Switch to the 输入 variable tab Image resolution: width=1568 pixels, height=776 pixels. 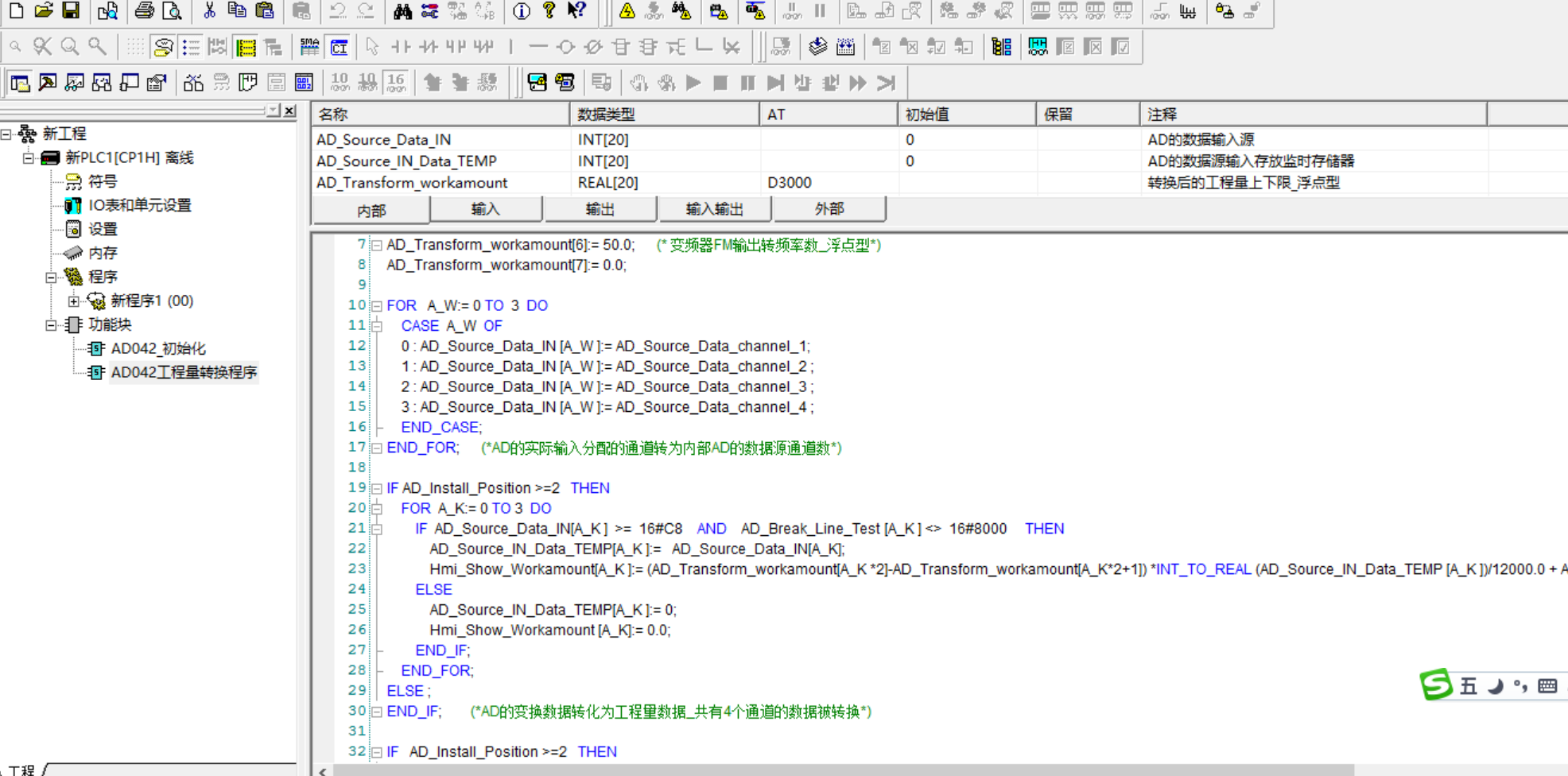[485, 209]
